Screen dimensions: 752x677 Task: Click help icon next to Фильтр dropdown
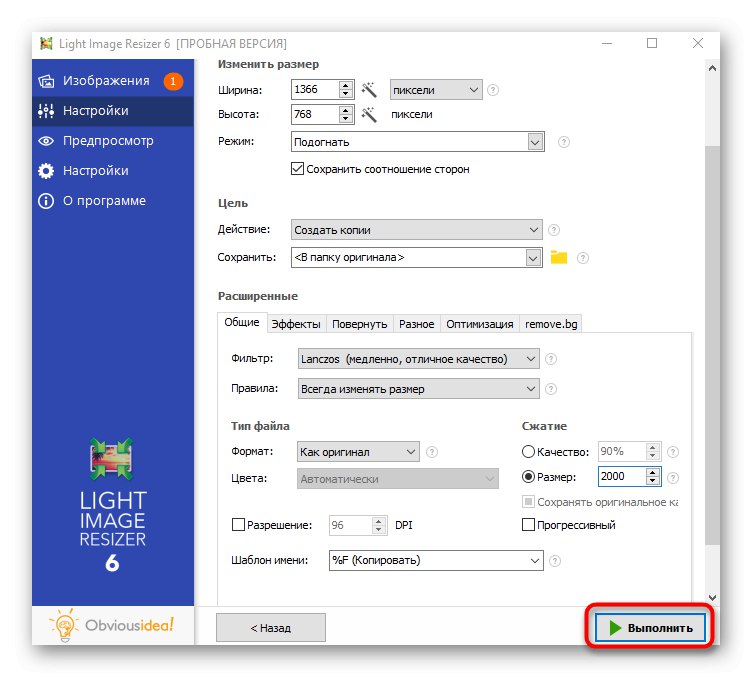click(x=551, y=359)
